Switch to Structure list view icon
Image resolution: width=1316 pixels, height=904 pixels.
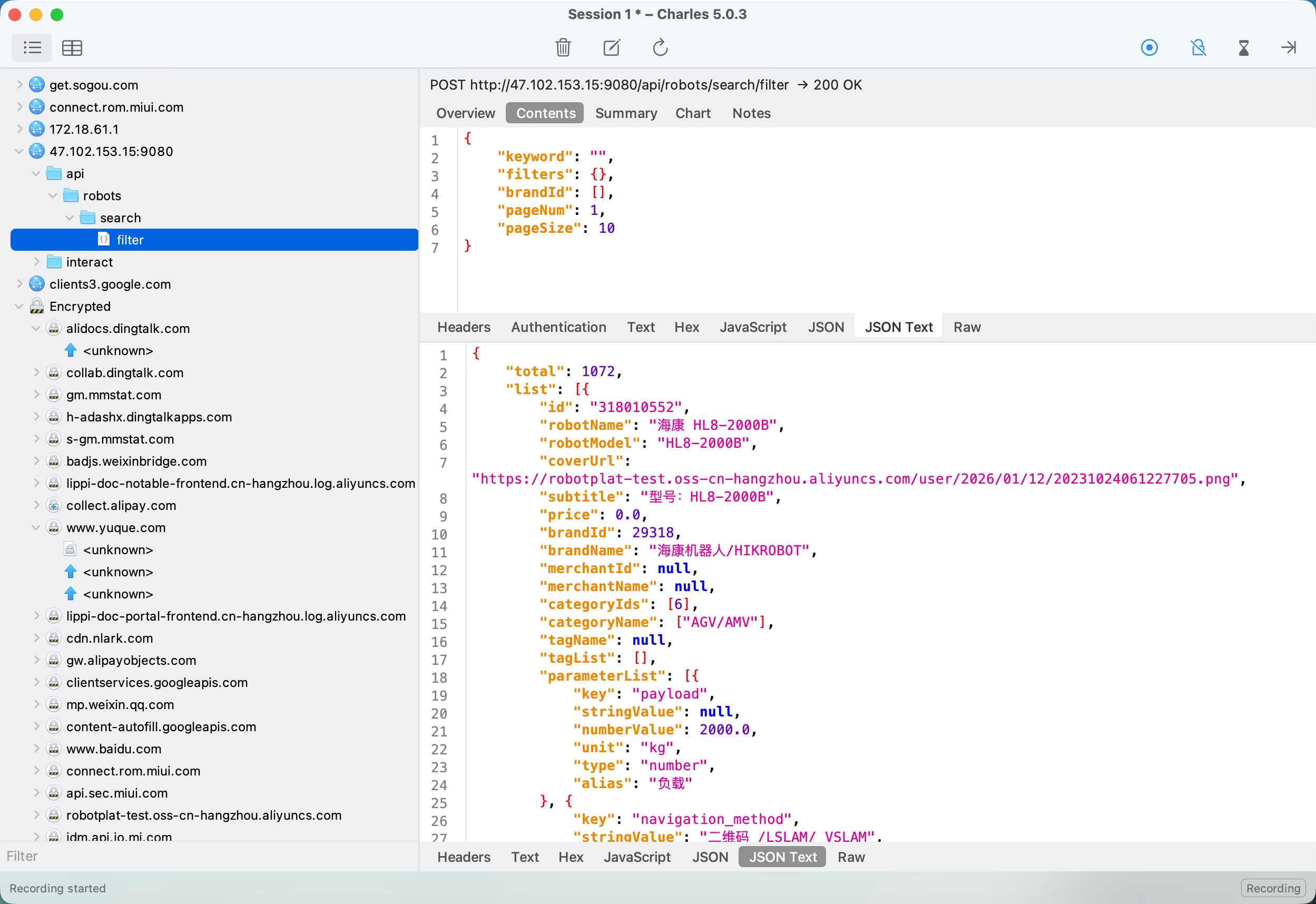pyautogui.click(x=32, y=47)
